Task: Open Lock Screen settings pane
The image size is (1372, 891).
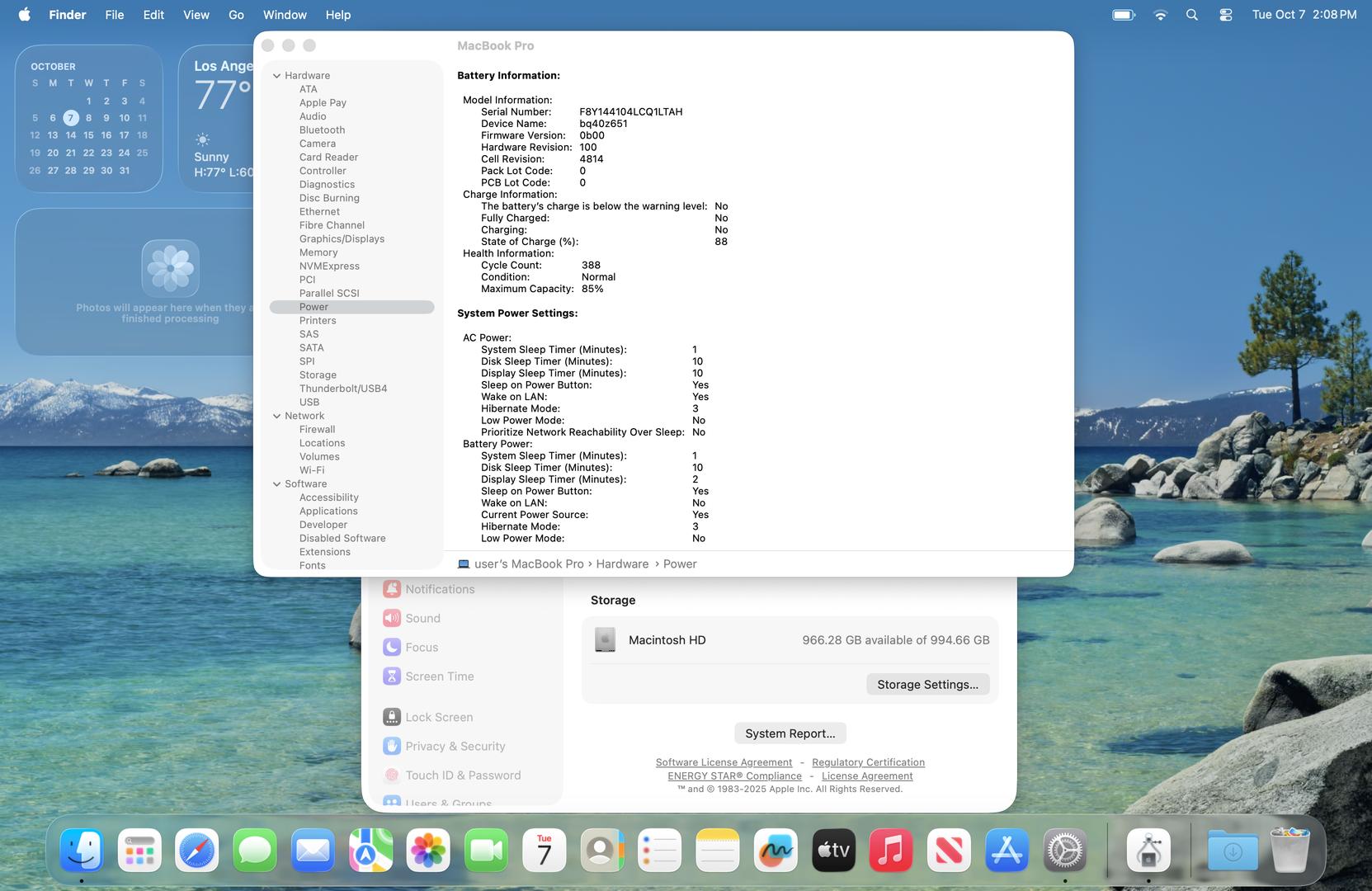Action: [x=439, y=718]
